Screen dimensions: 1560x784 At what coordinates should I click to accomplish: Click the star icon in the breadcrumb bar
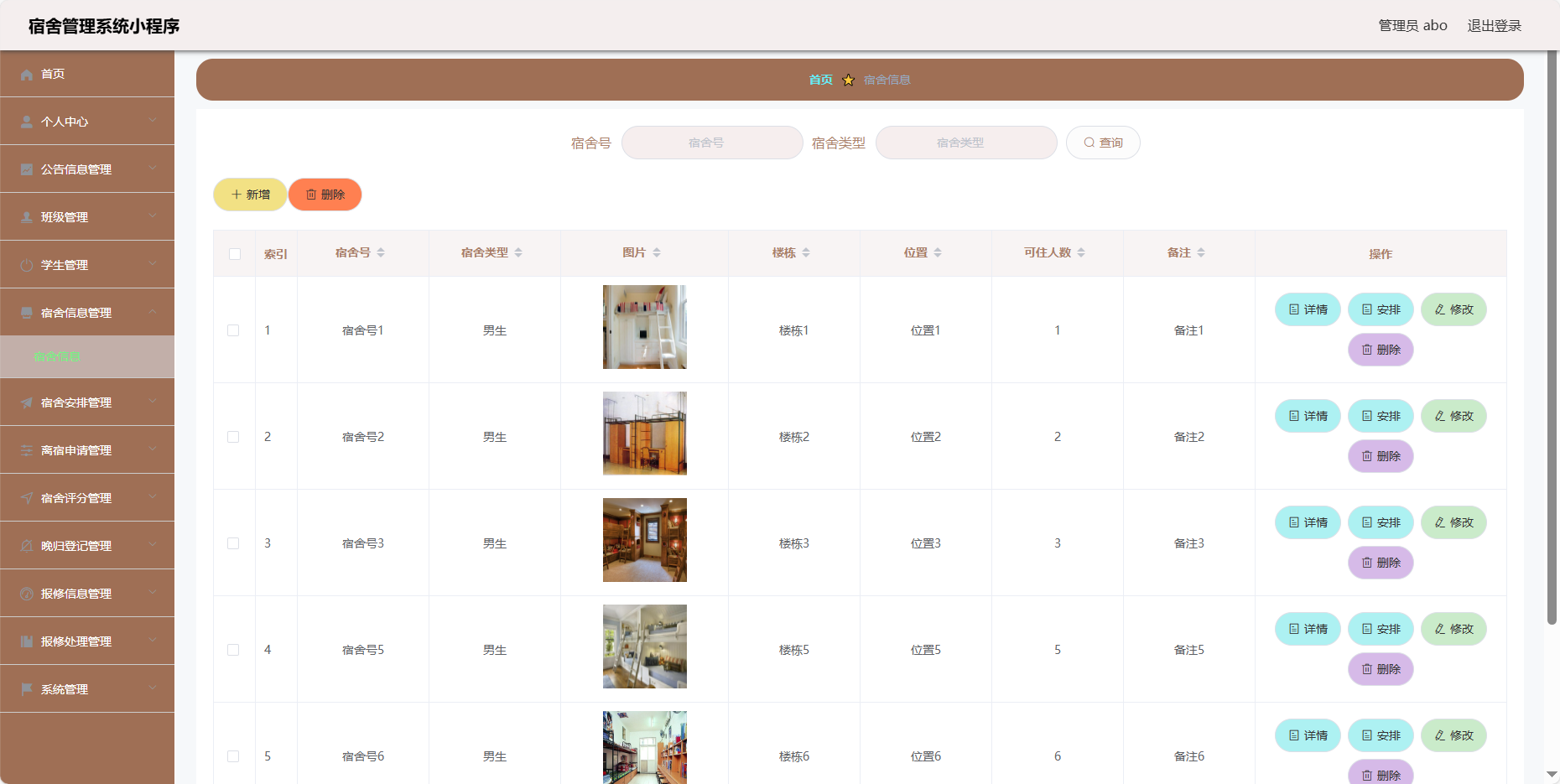pos(848,80)
